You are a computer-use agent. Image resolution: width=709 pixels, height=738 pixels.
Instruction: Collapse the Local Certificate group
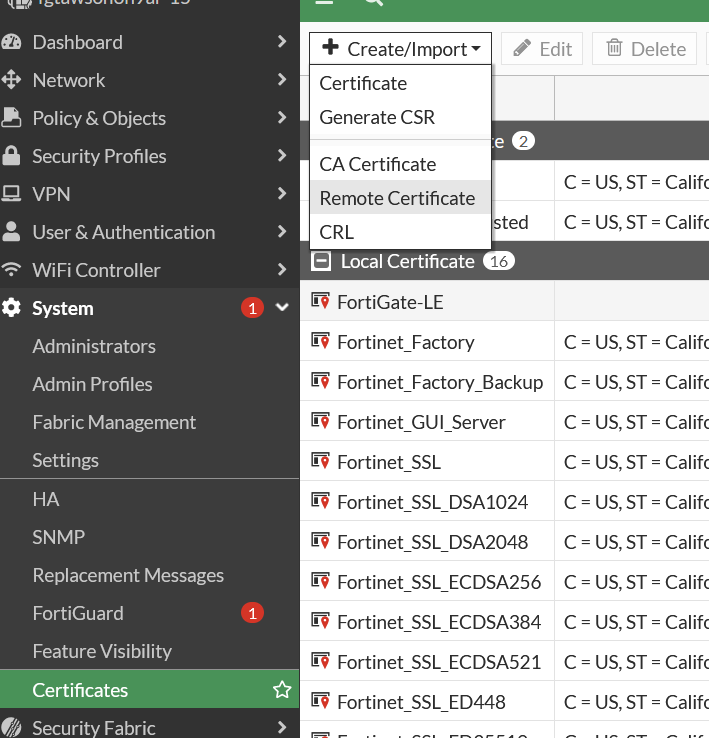321,262
